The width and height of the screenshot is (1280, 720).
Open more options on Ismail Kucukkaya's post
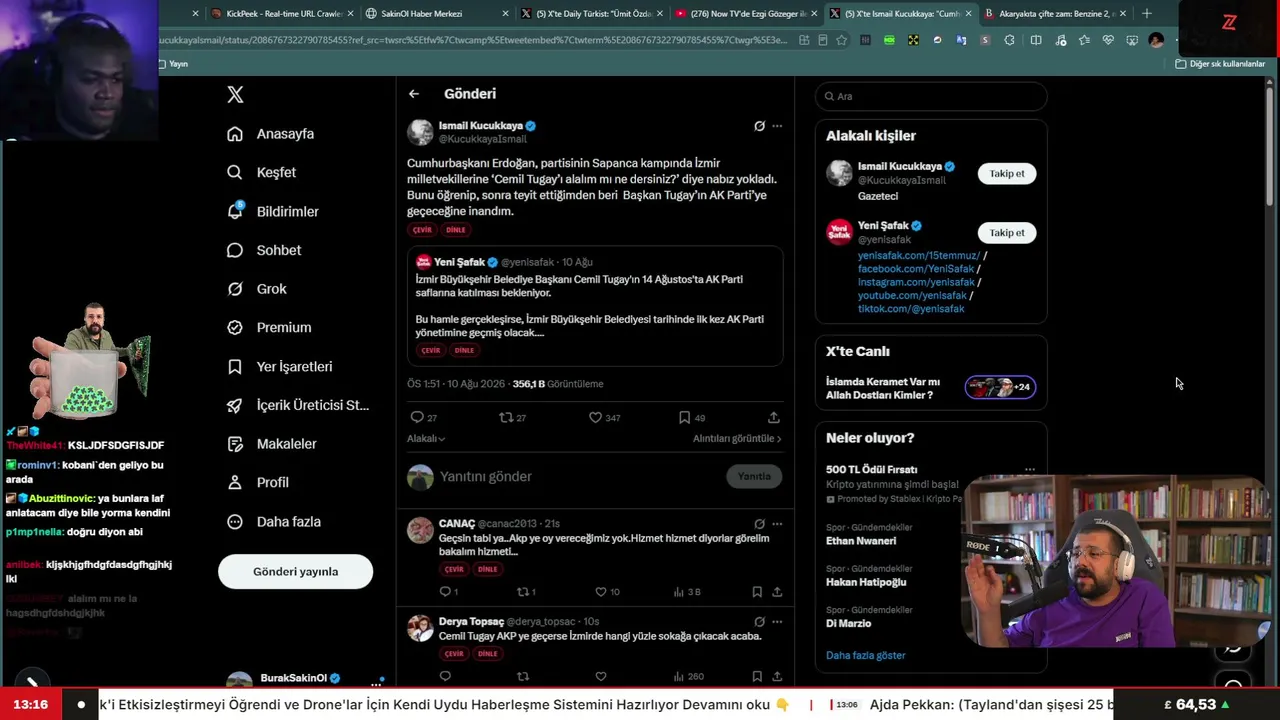777,126
